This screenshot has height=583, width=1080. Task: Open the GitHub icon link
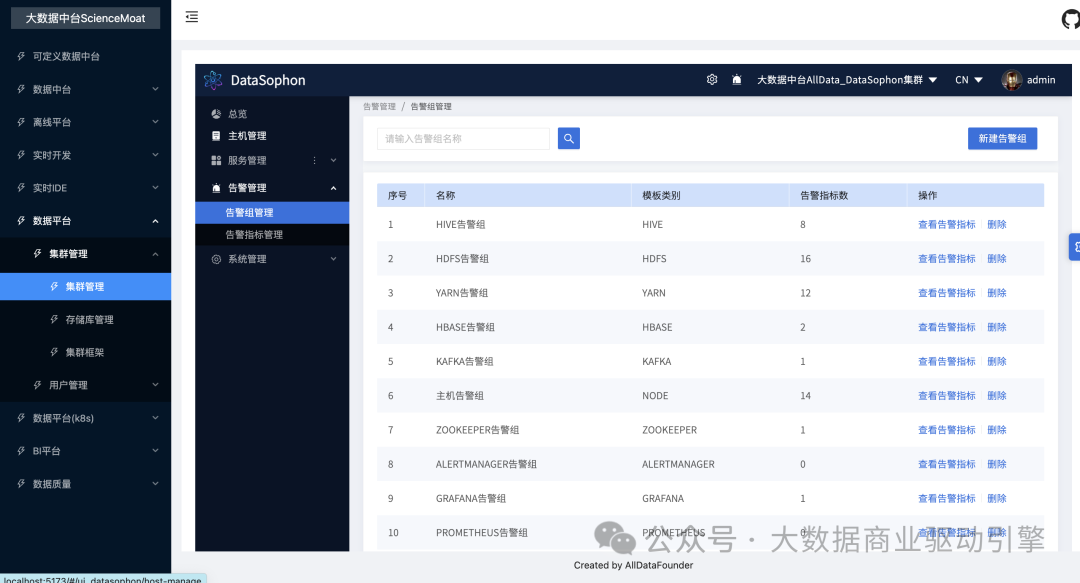(1070, 19)
